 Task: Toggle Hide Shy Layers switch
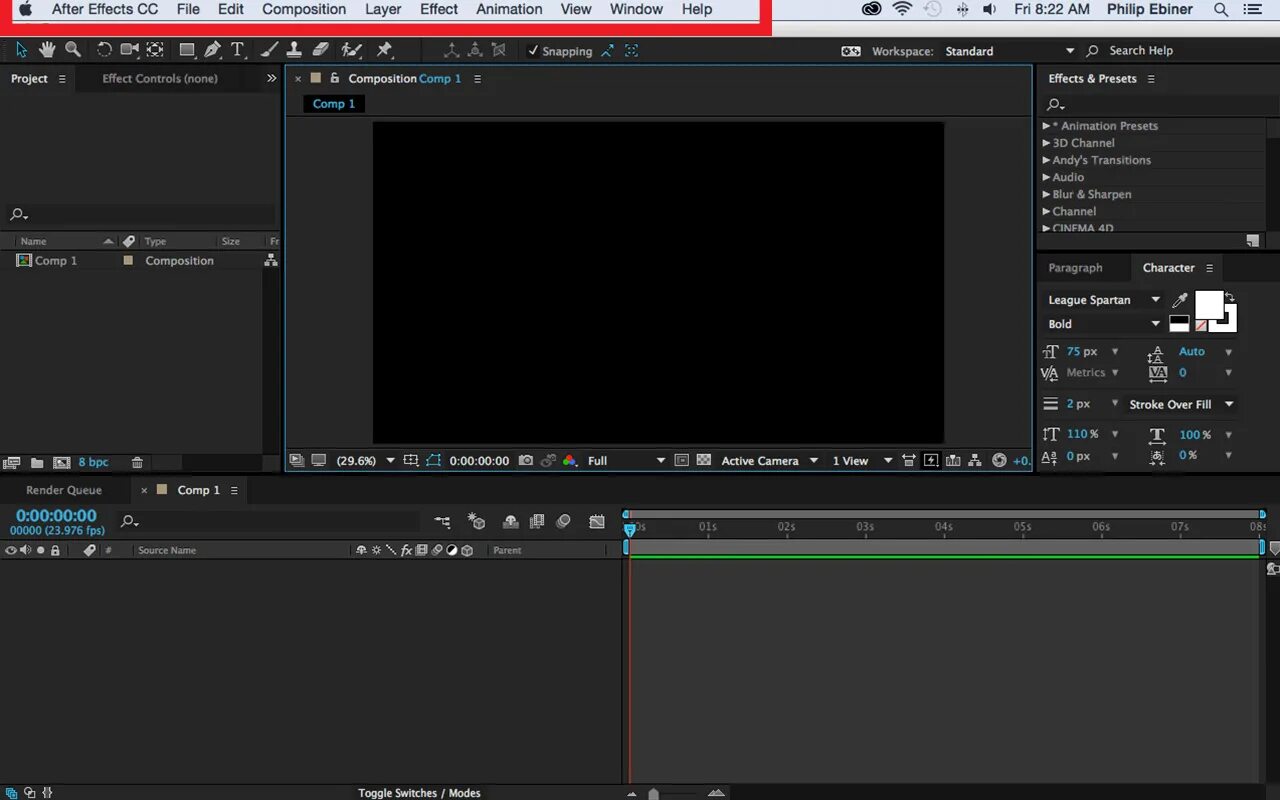point(511,522)
